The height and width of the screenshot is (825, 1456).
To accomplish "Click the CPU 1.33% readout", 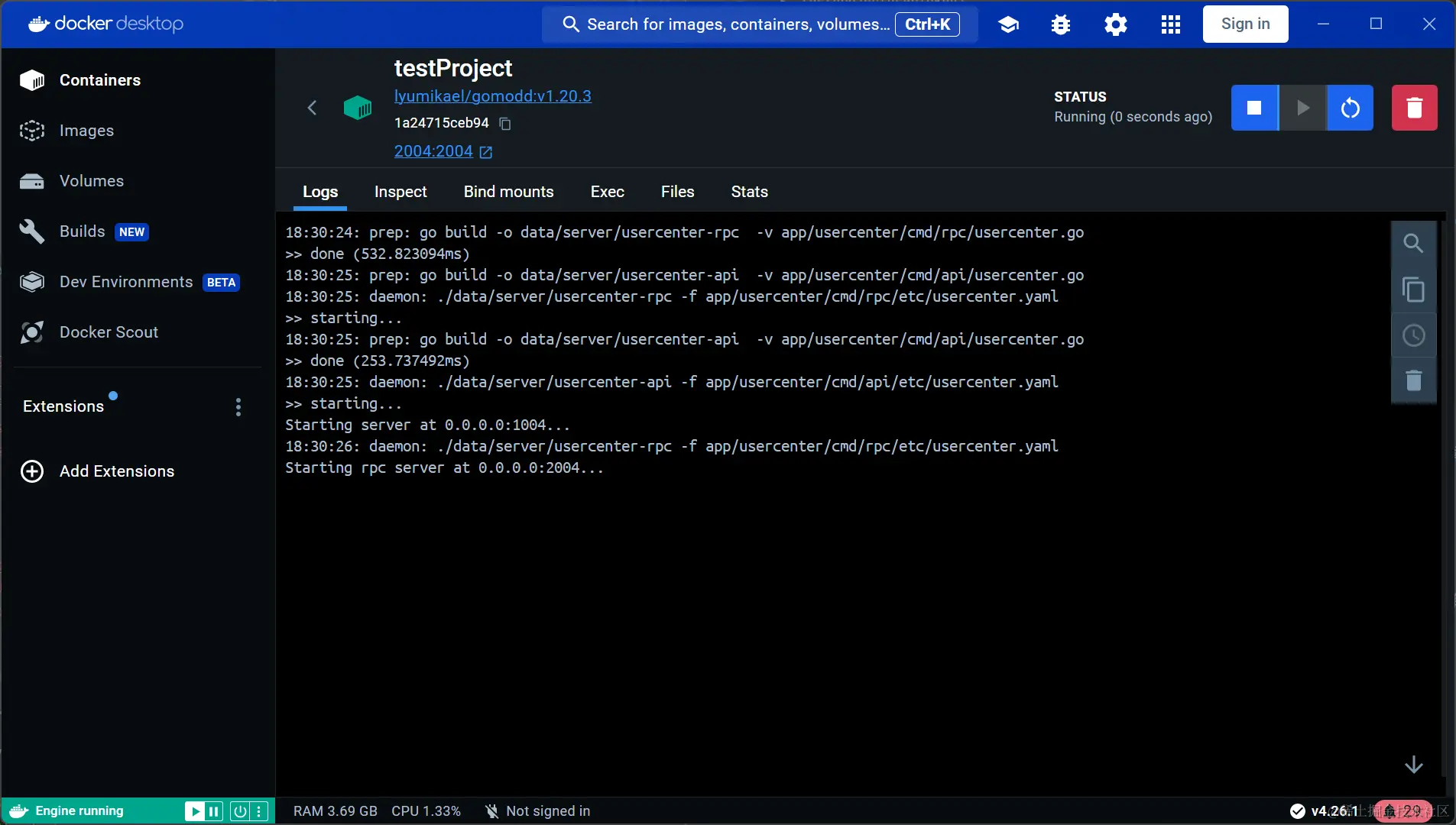I will click(426, 811).
